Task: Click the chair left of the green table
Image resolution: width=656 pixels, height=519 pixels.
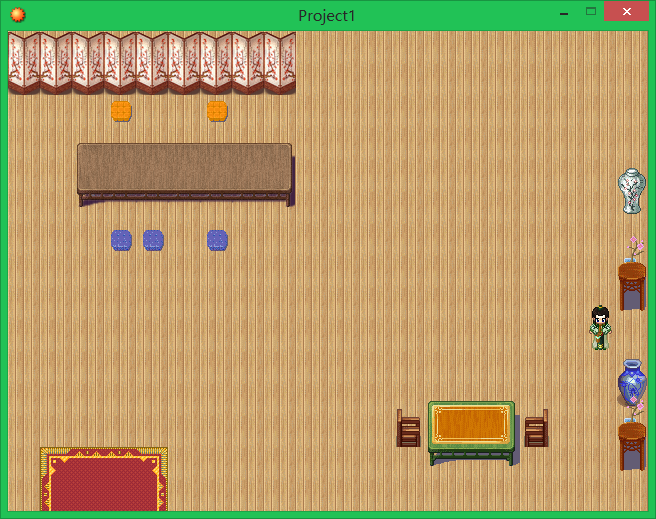Action: coord(408,428)
